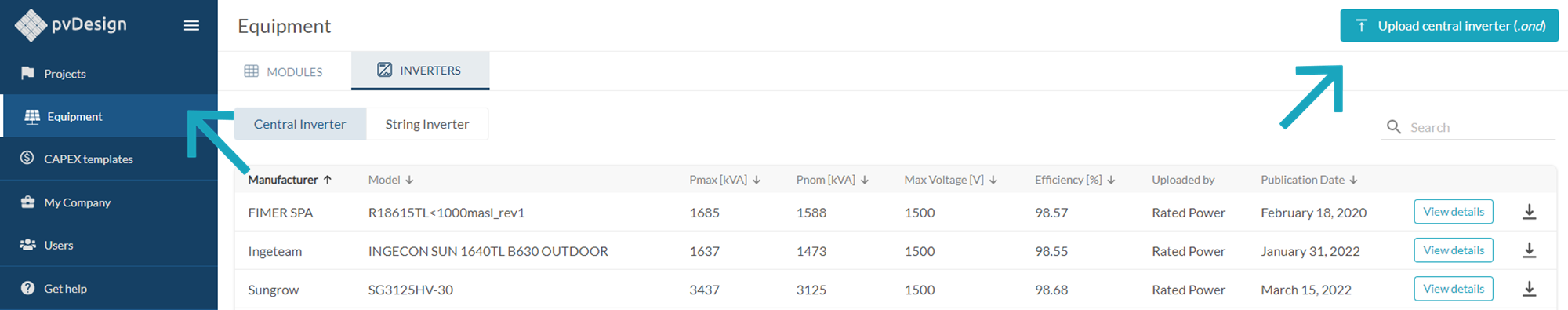Select the INVERTERS tab
Screen dimensions: 1568x310
click(420, 71)
